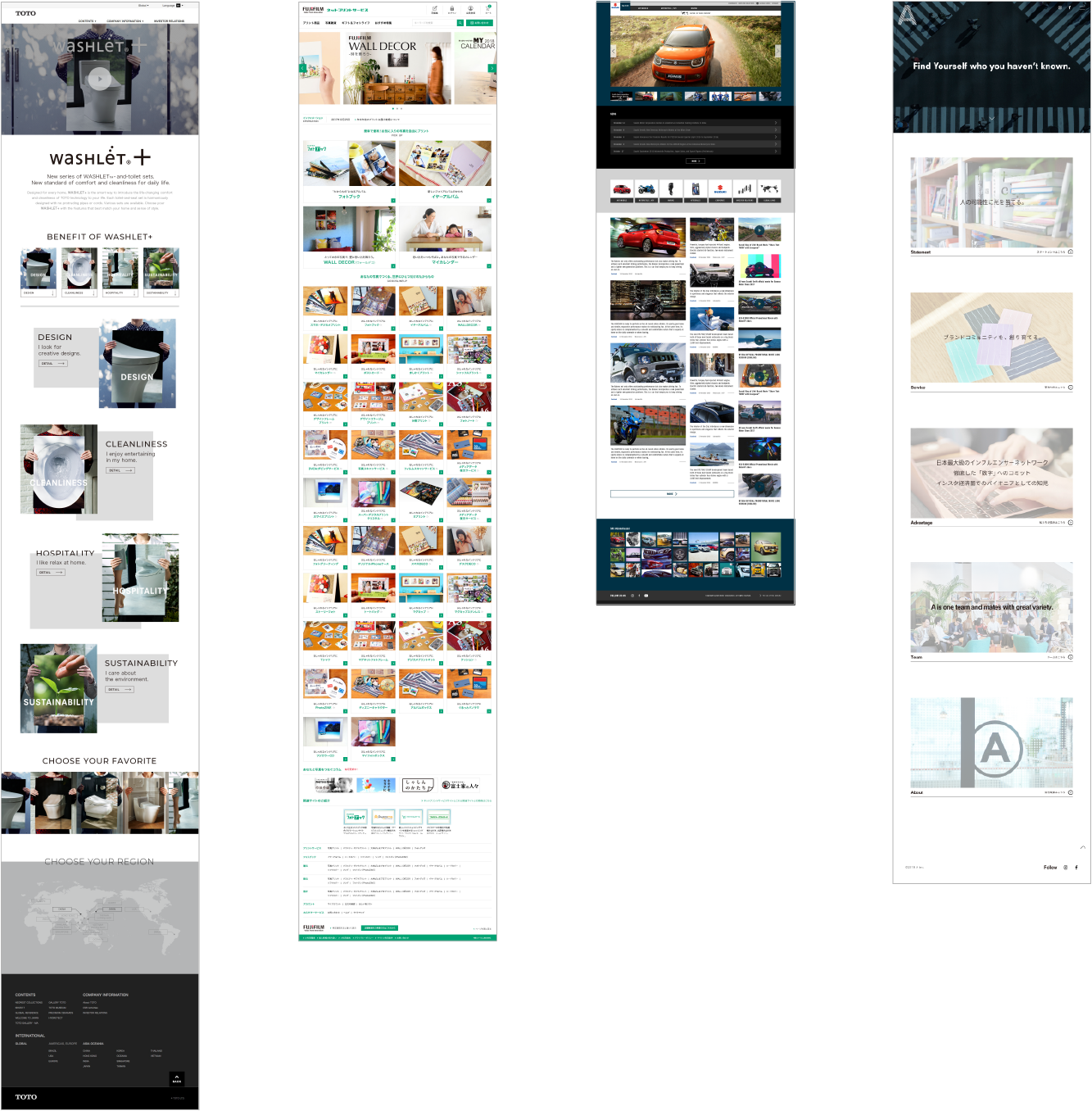Click Facebook icon in agency site footer
This screenshot has width=1092, height=1111.
click(x=1076, y=867)
